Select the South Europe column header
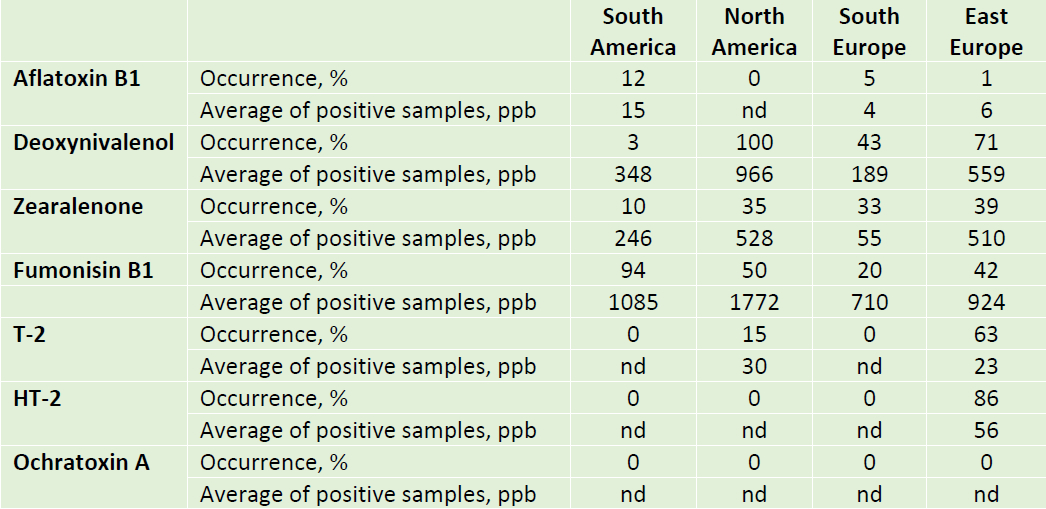Viewport: 1046px width, 509px height. 869,32
